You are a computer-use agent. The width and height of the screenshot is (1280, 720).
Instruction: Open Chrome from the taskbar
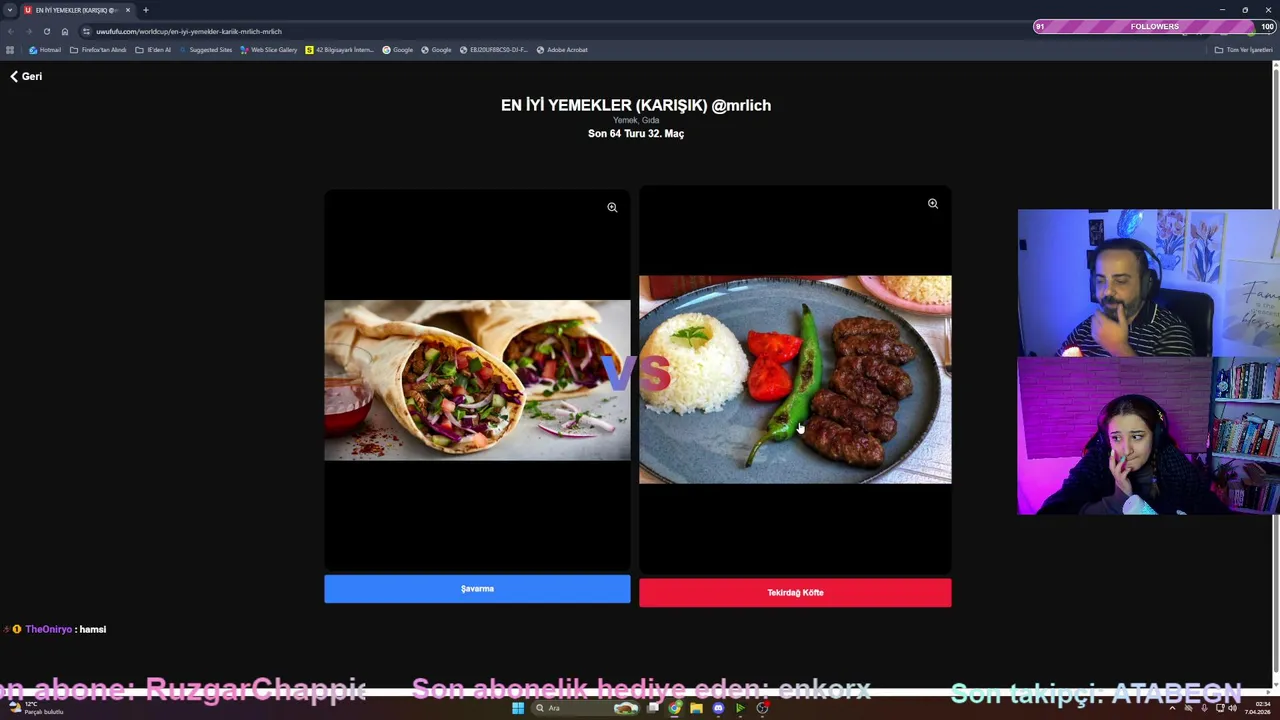click(x=675, y=708)
